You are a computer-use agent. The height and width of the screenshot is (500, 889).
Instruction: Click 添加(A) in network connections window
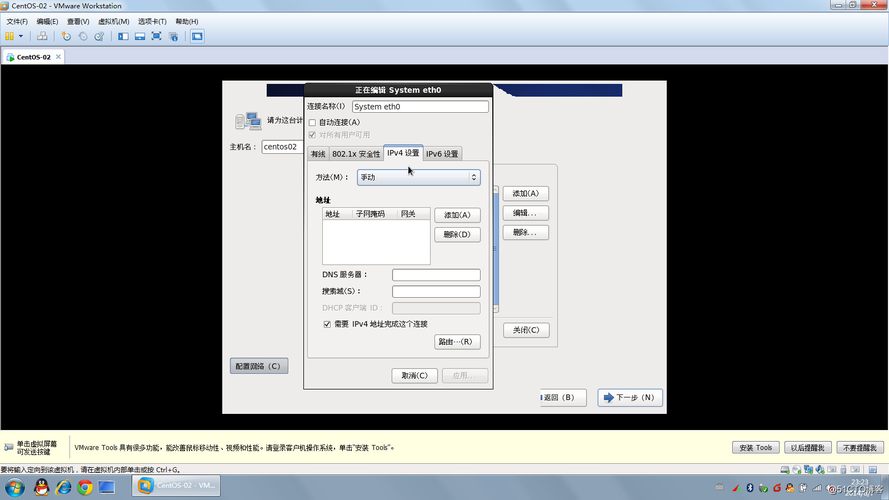pos(526,193)
